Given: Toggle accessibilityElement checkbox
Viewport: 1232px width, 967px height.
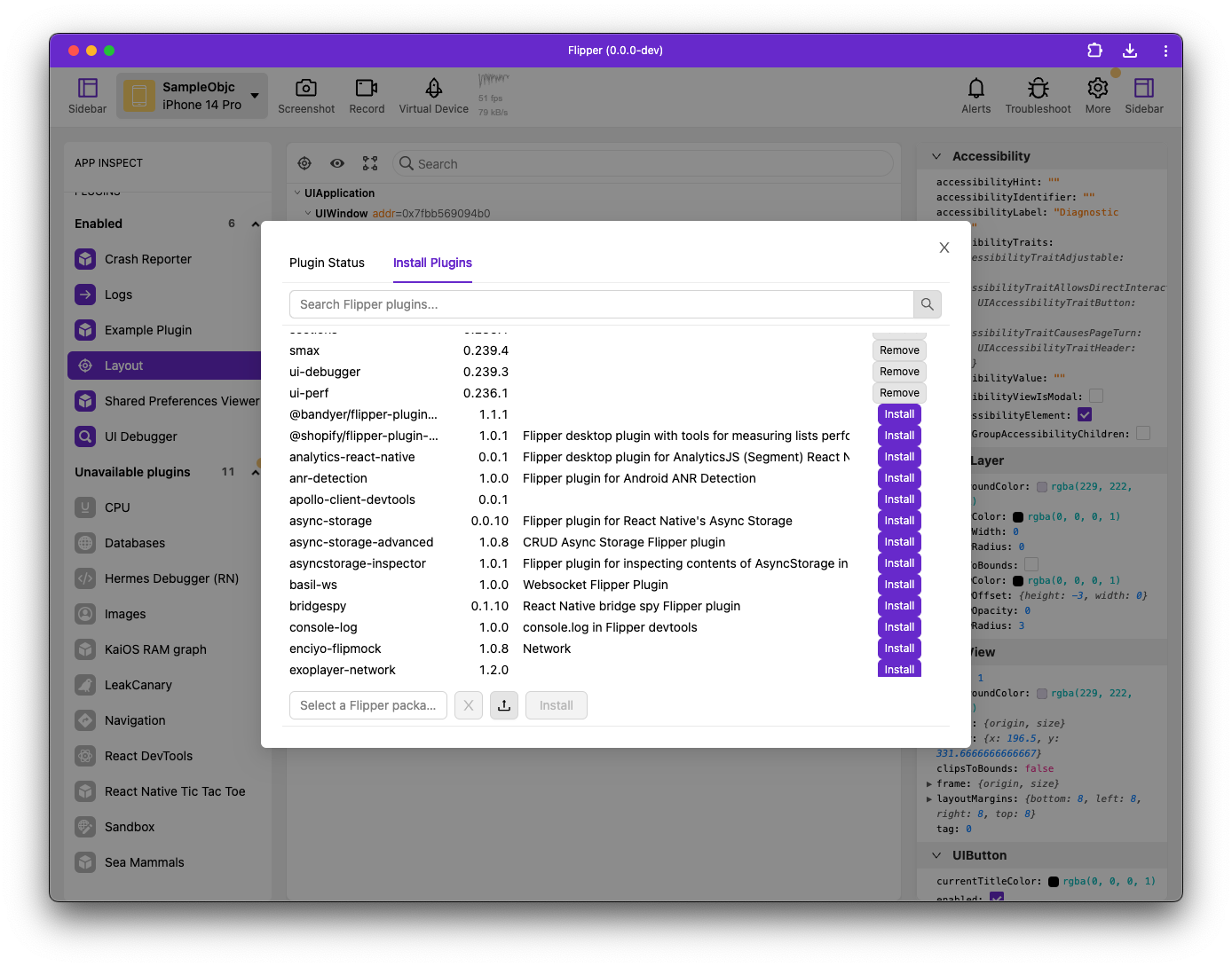Looking at the screenshot, I should (1085, 414).
